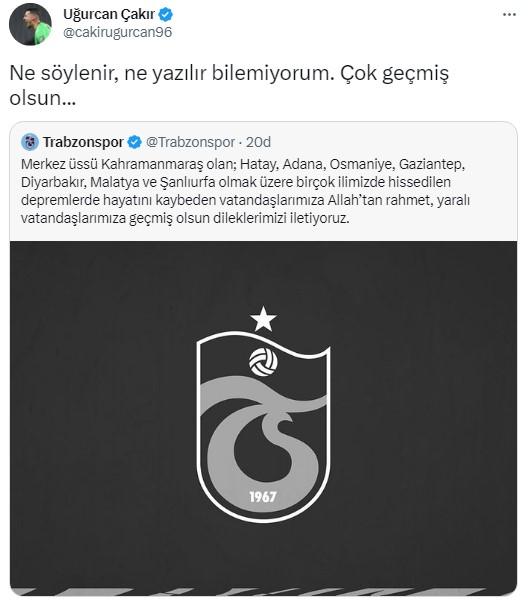Viewport: 529px width, 604px height.
Task: Open the @Trabzonspor handle in quoted tweet
Action: click(190, 142)
